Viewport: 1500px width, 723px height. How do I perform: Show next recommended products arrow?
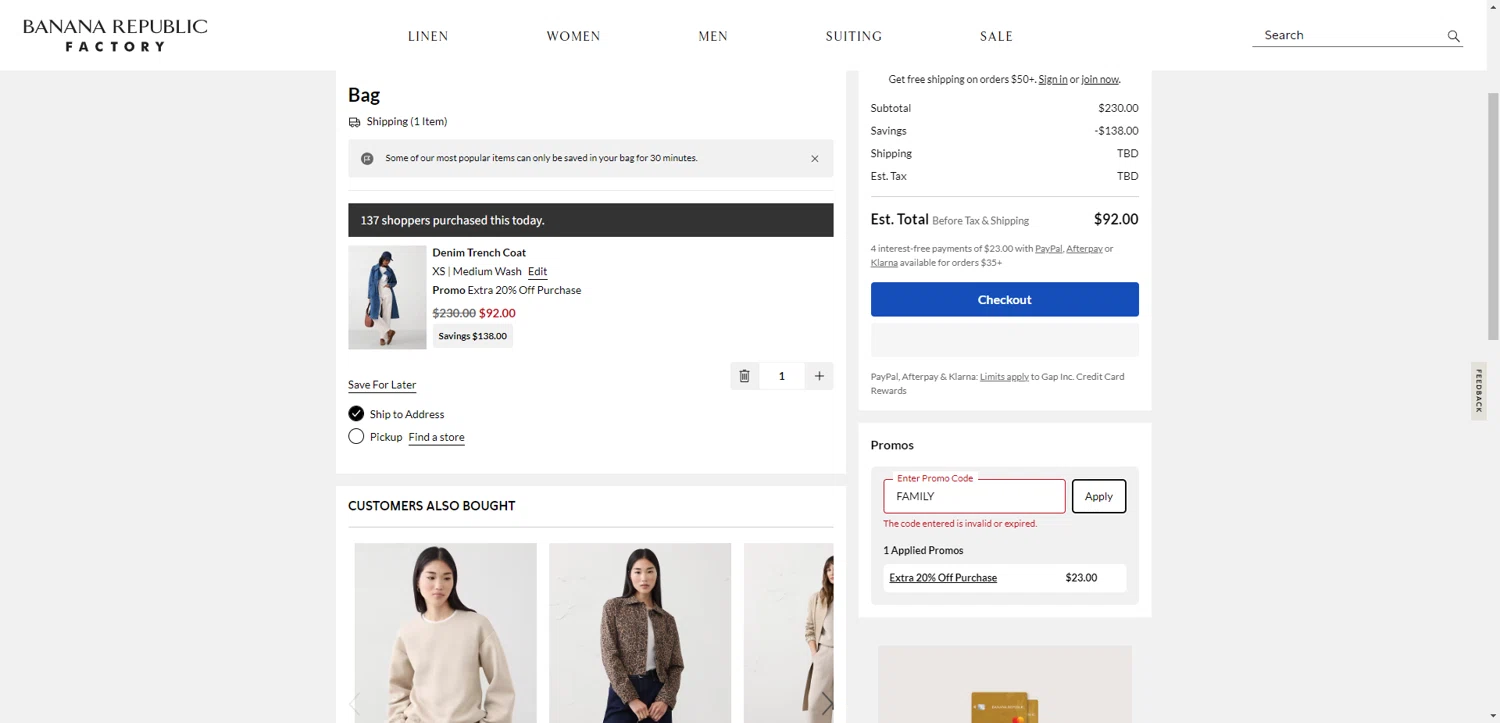point(826,703)
